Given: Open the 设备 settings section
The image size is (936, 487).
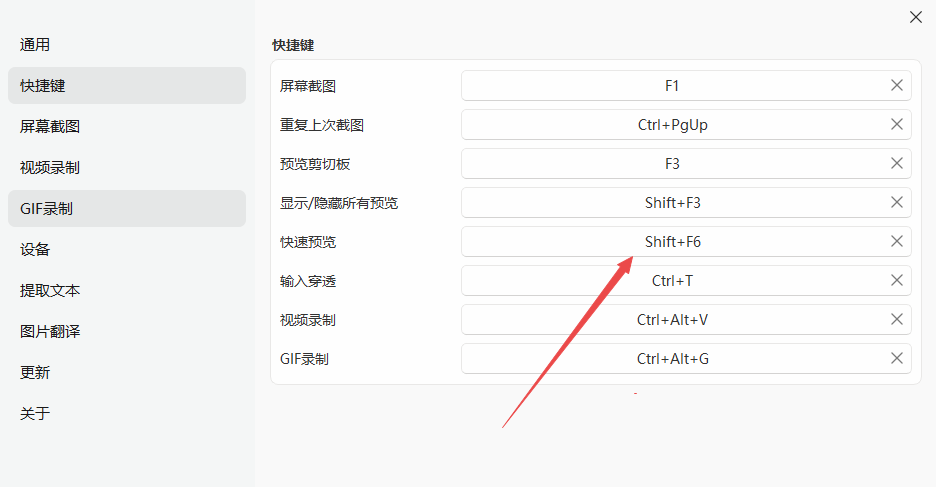Looking at the screenshot, I should (36, 250).
